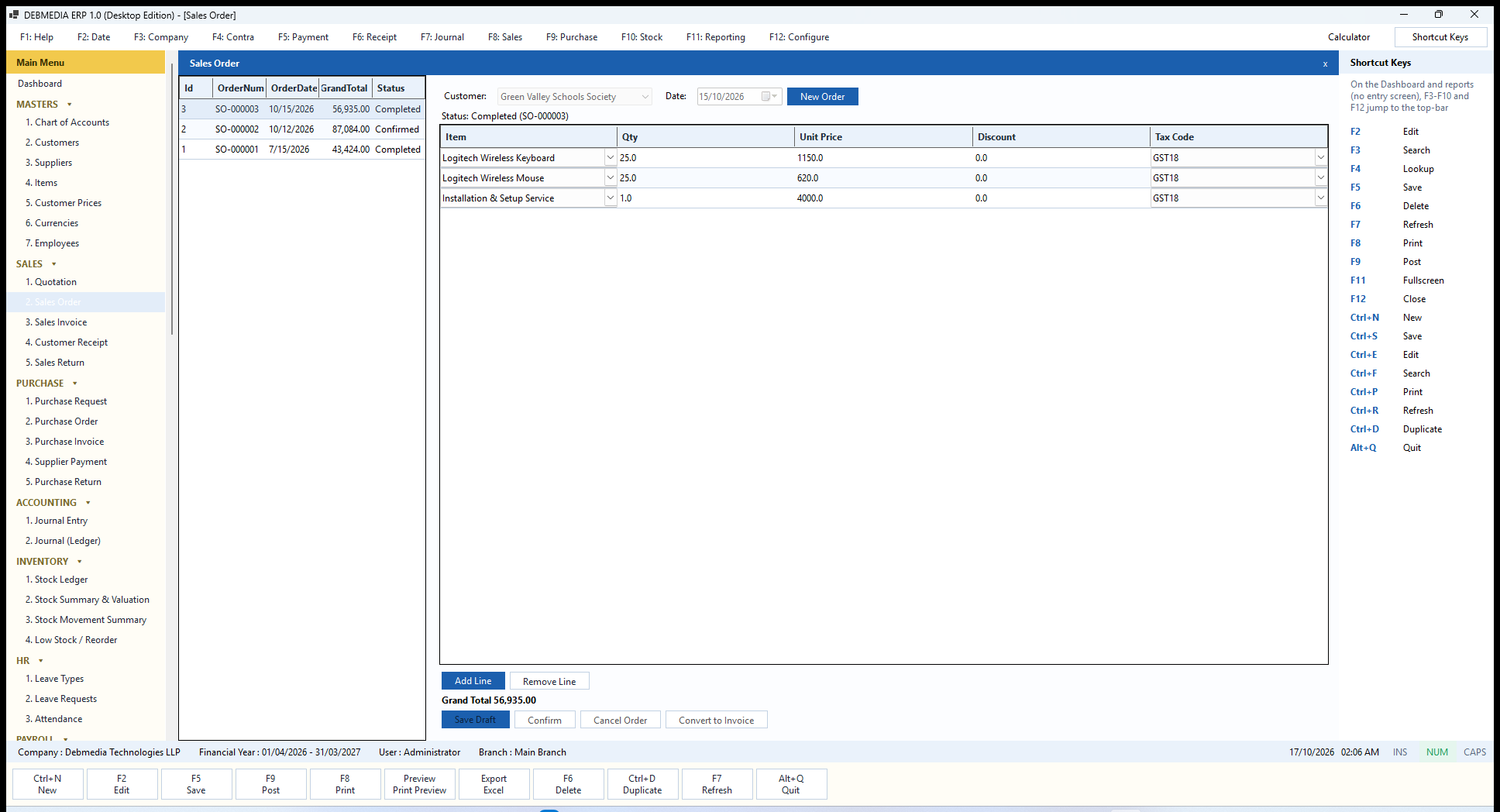Open Tax Code dropdown on Installation row
The image size is (1500, 812).
click(x=1320, y=198)
